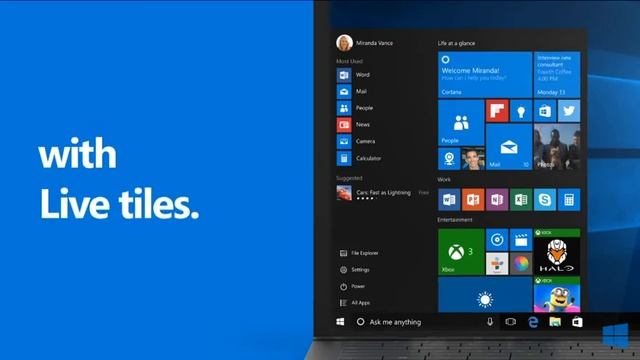Click the Suggested heading

coord(349,178)
